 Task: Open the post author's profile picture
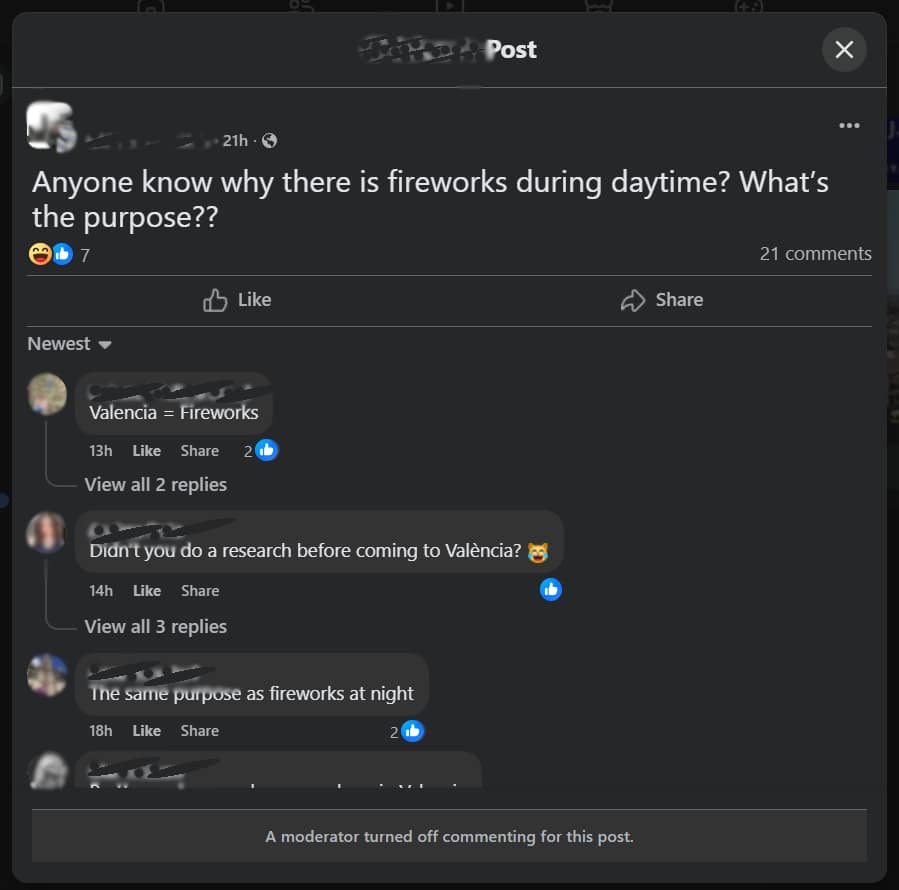pyautogui.click(x=50, y=126)
